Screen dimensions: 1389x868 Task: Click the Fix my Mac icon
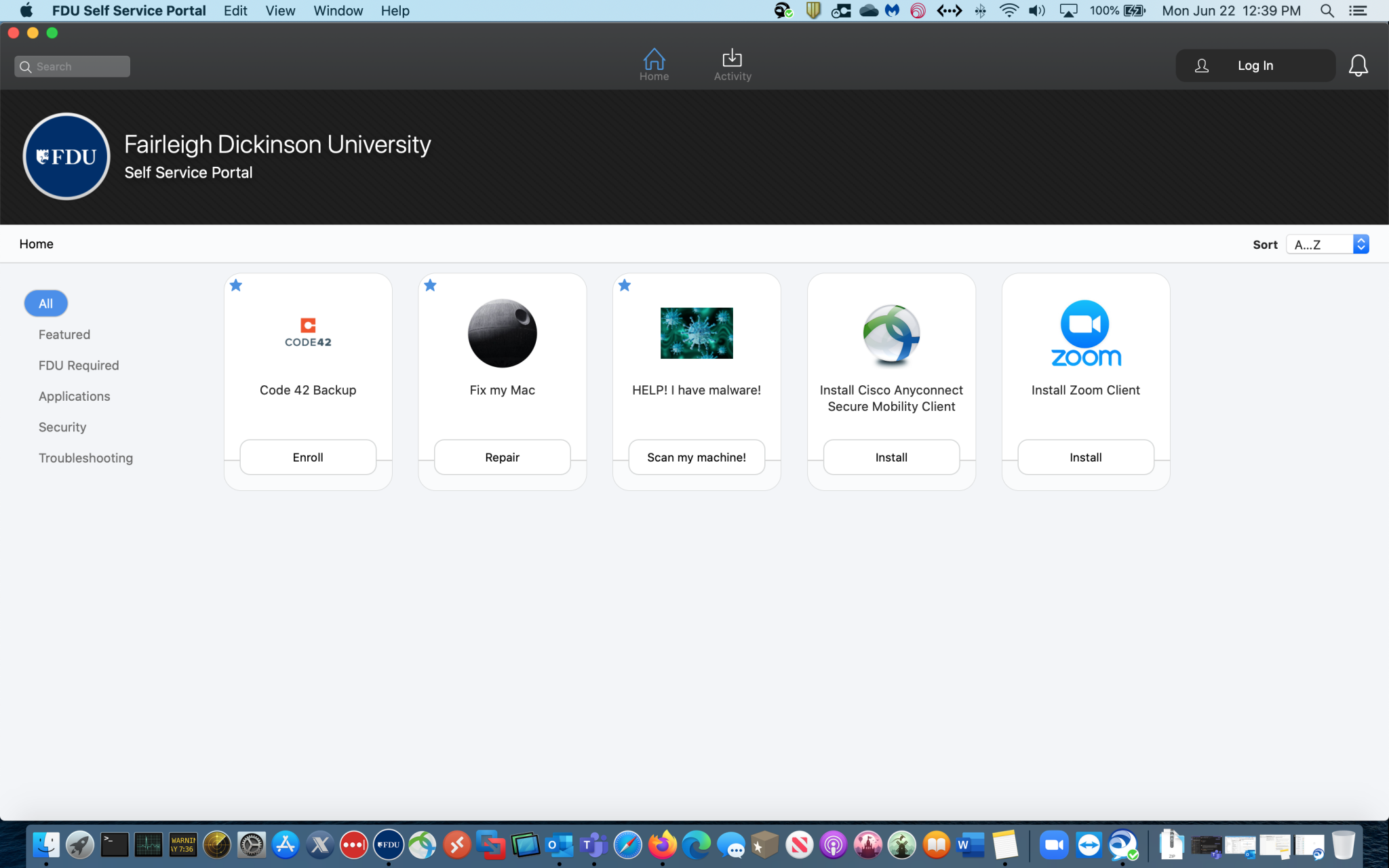click(x=502, y=333)
